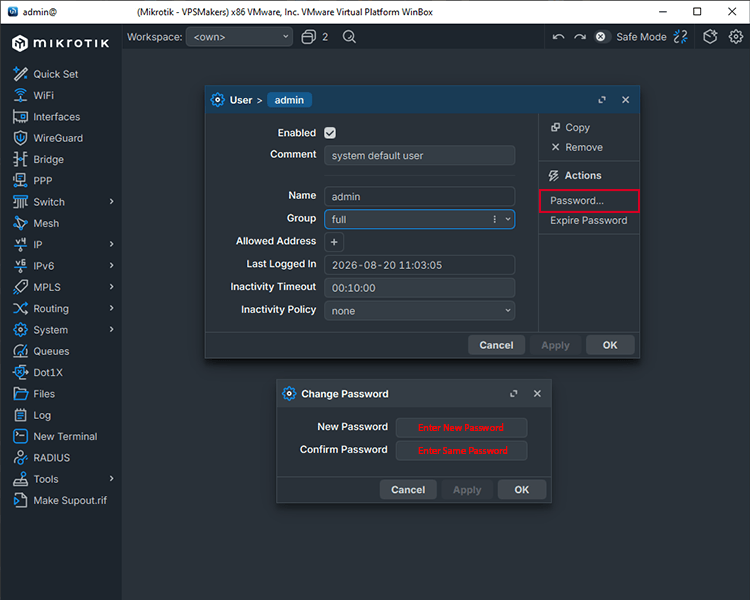750x600 pixels.
Task: Click Apply in Change Password dialog
Action: coord(467,489)
